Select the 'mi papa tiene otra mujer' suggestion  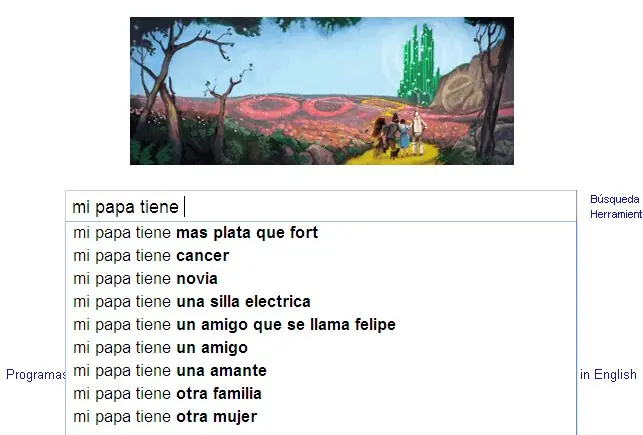[165, 417]
